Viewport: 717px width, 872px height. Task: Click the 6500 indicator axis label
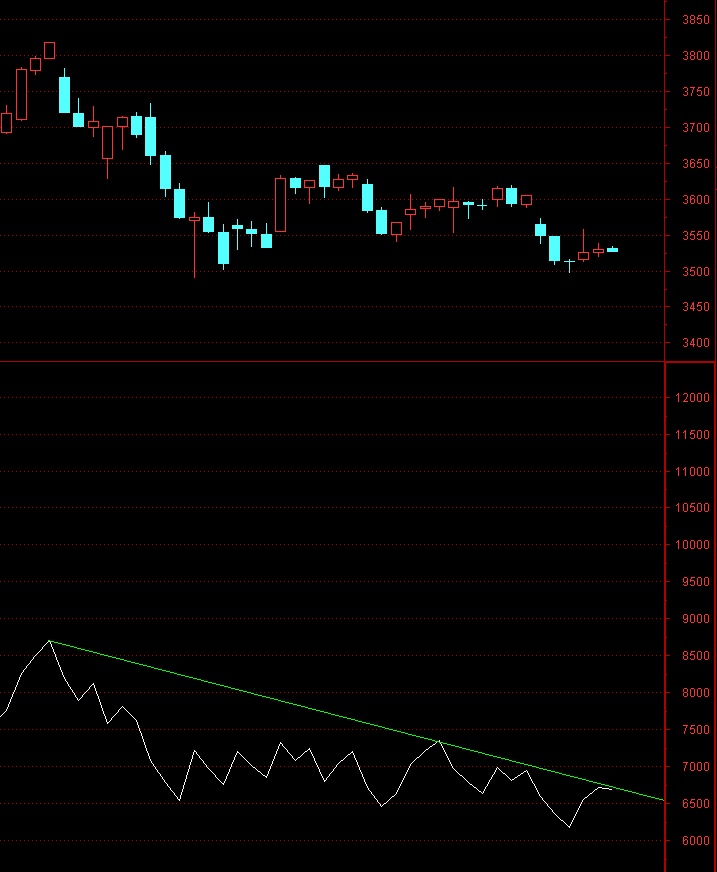[696, 804]
